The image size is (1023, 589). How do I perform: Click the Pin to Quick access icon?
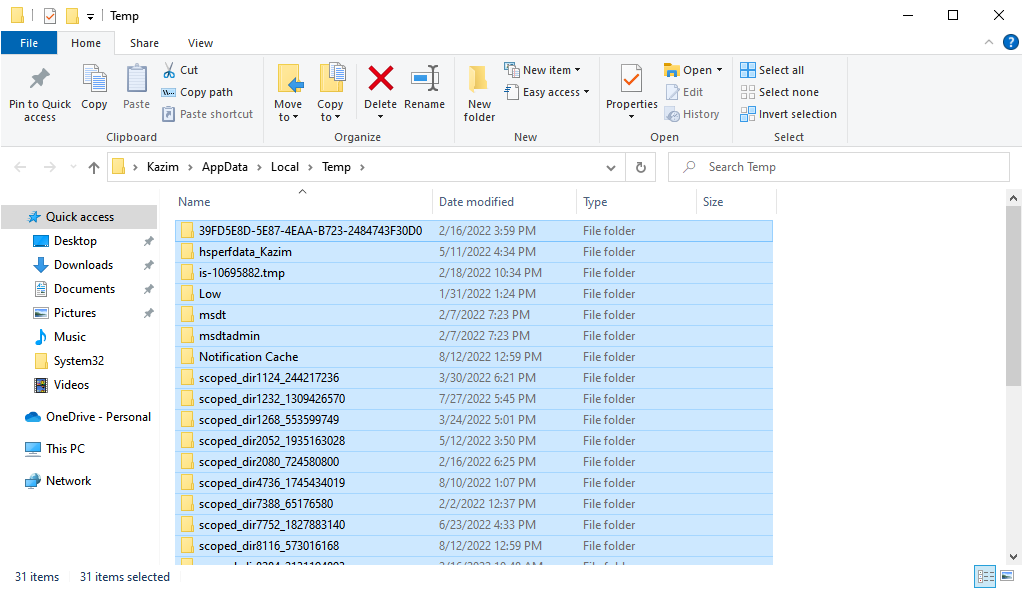coord(40,80)
